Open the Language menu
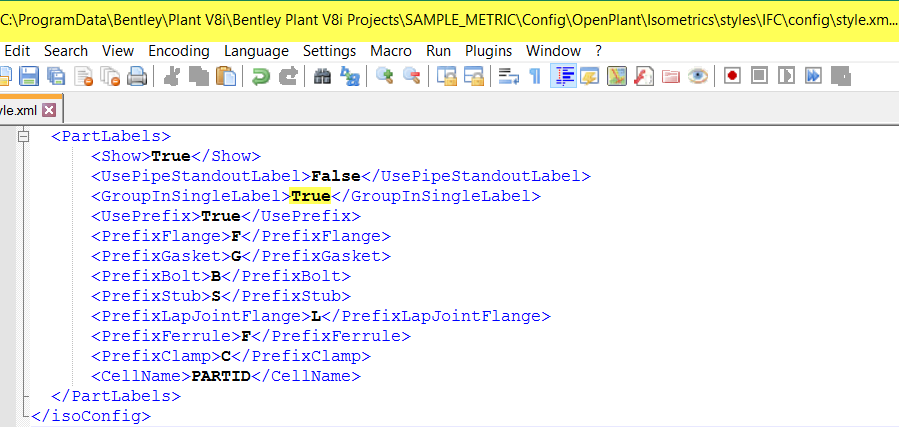The image size is (899, 427). (256, 51)
